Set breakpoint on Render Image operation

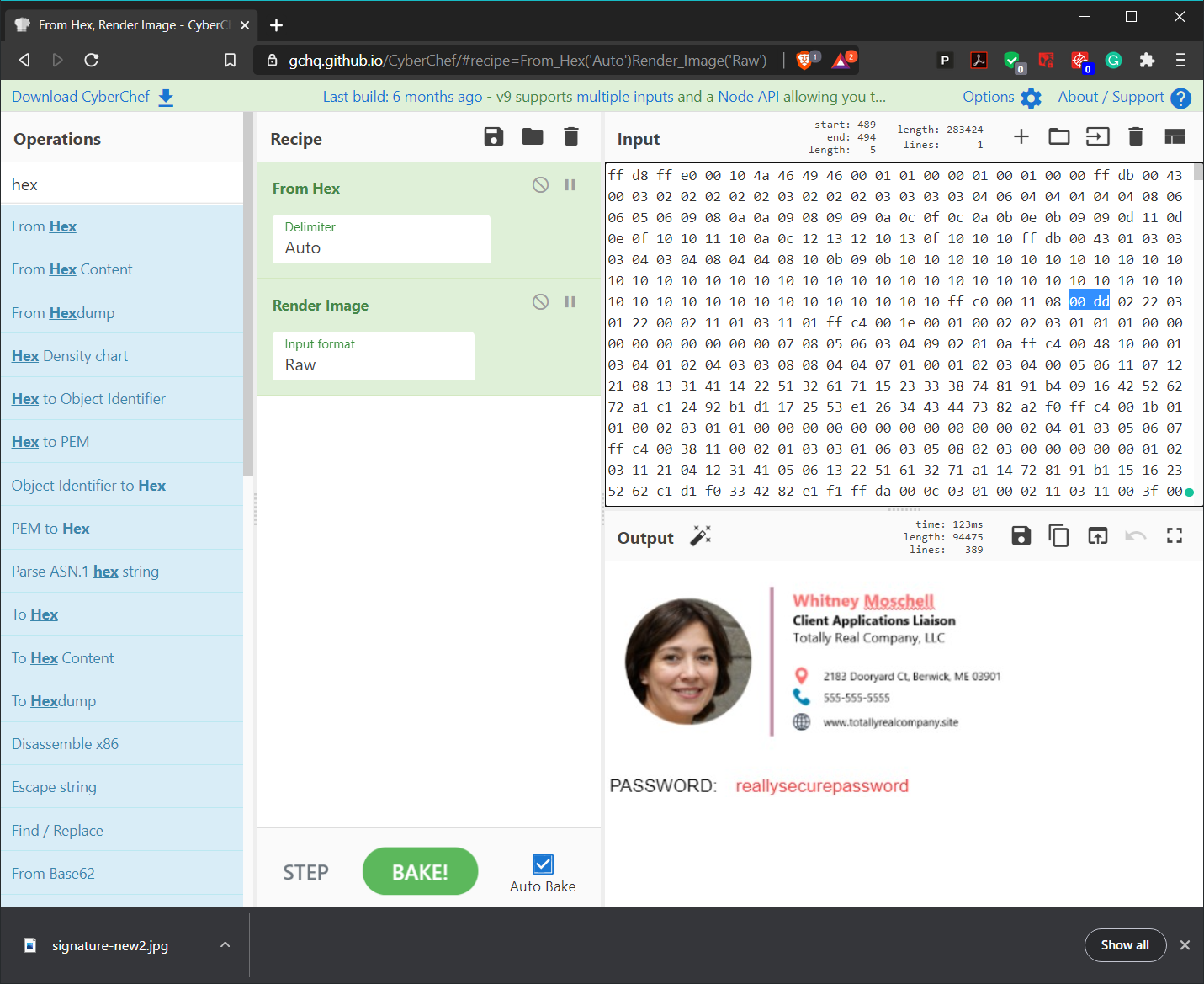[570, 302]
